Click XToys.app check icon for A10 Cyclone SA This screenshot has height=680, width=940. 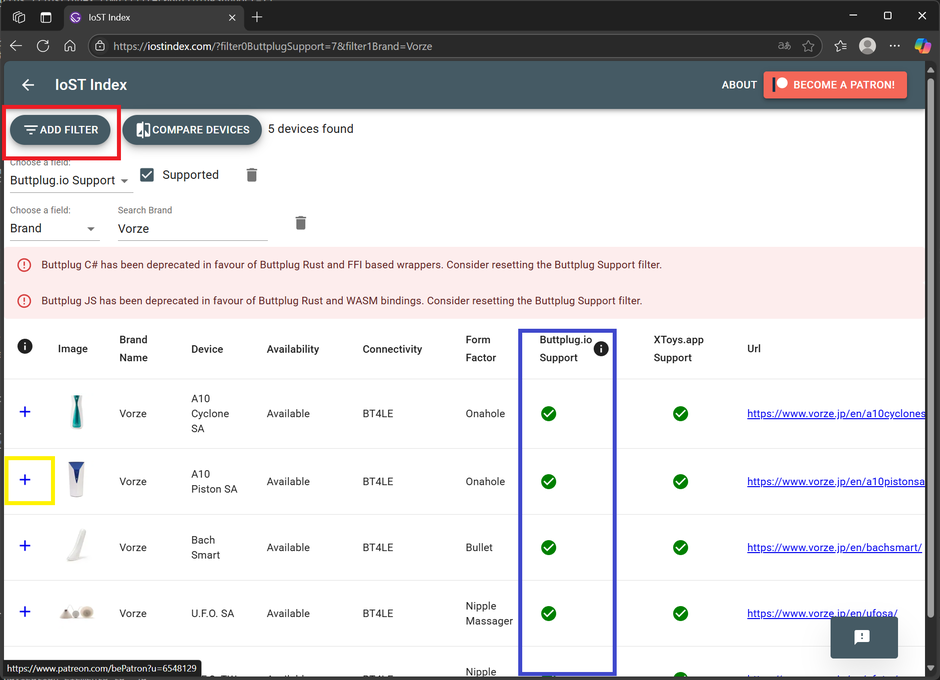[680, 414]
